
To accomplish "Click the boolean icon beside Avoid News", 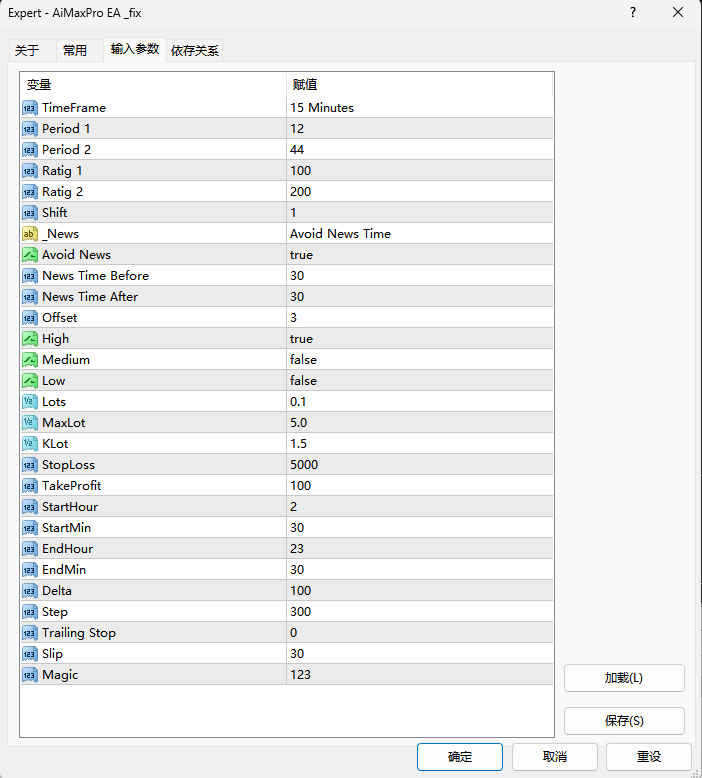I will [29, 255].
